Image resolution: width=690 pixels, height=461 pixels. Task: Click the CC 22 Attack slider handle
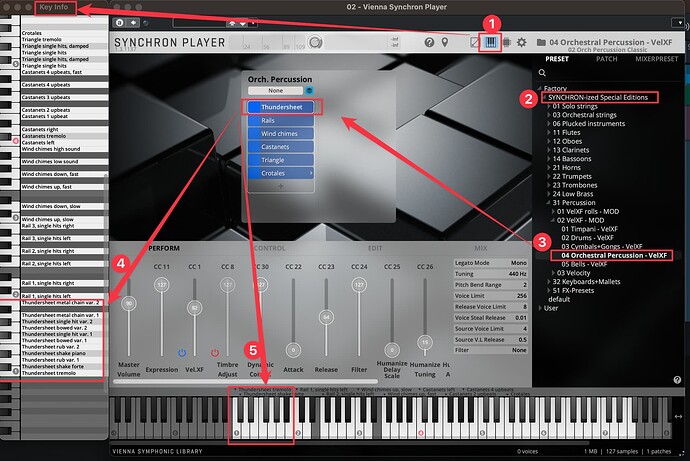coord(293,350)
